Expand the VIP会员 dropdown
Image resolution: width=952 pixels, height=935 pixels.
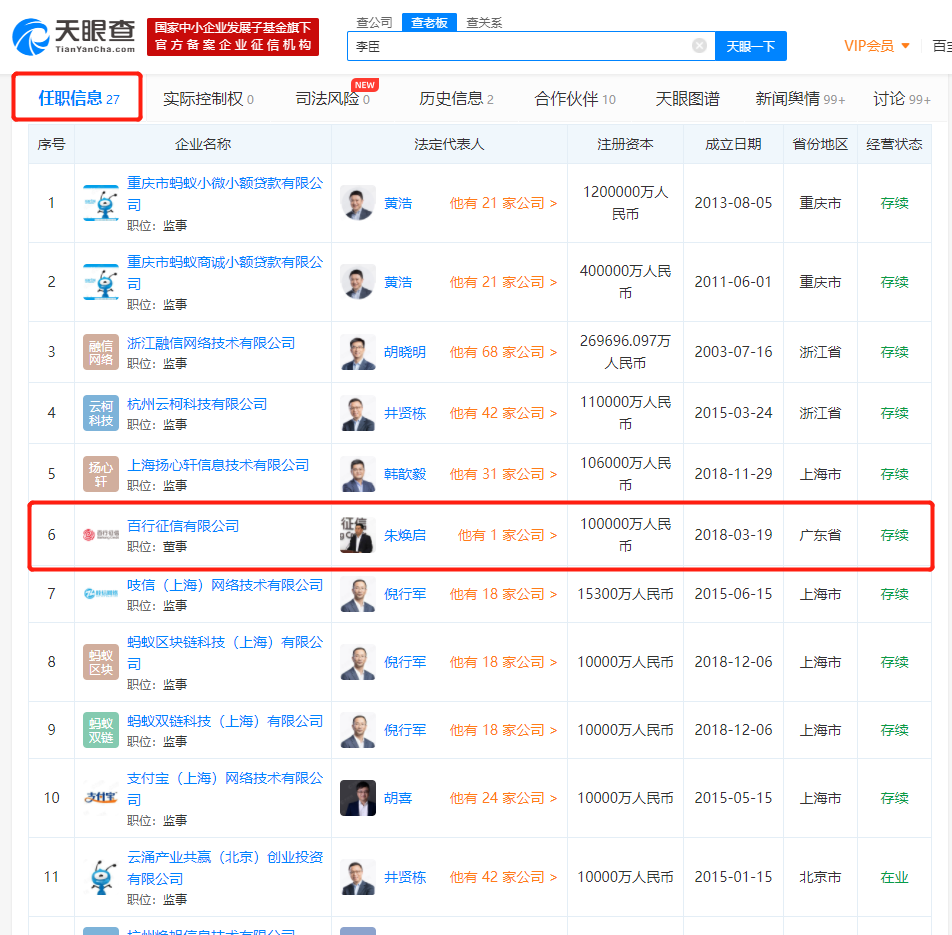[x=877, y=46]
